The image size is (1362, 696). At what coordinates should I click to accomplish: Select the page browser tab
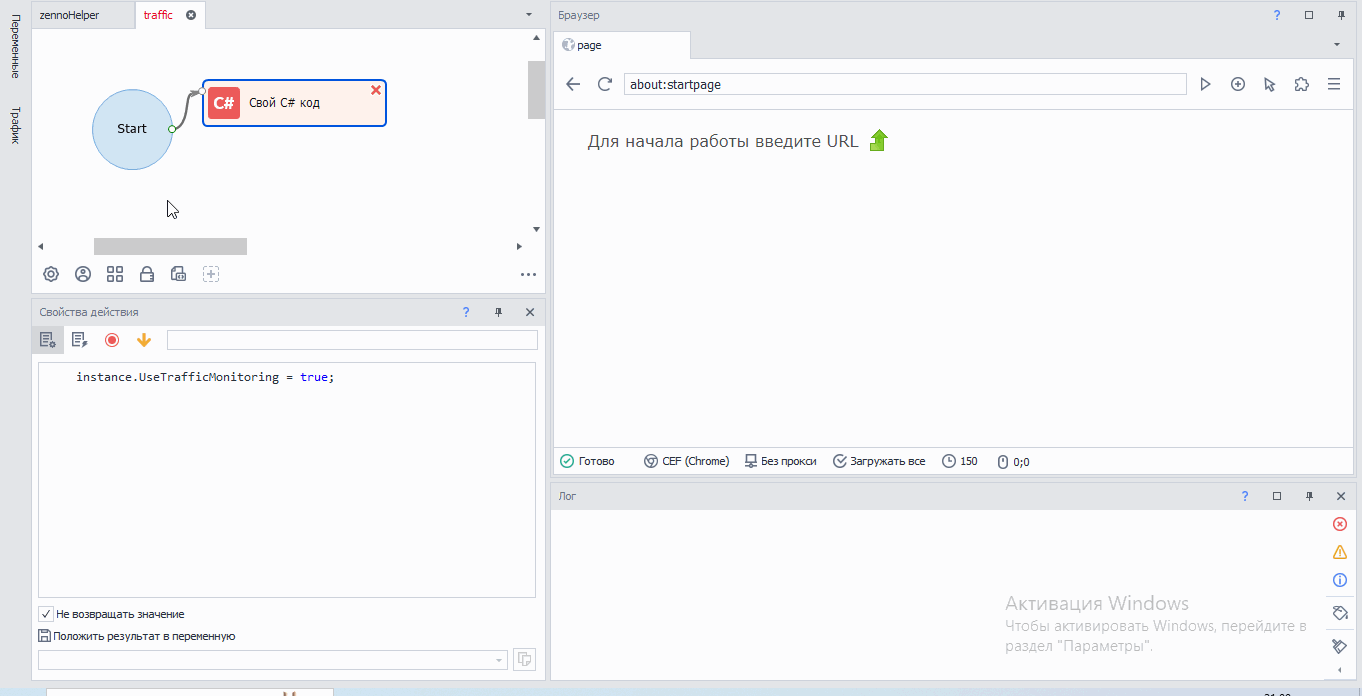(621, 45)
